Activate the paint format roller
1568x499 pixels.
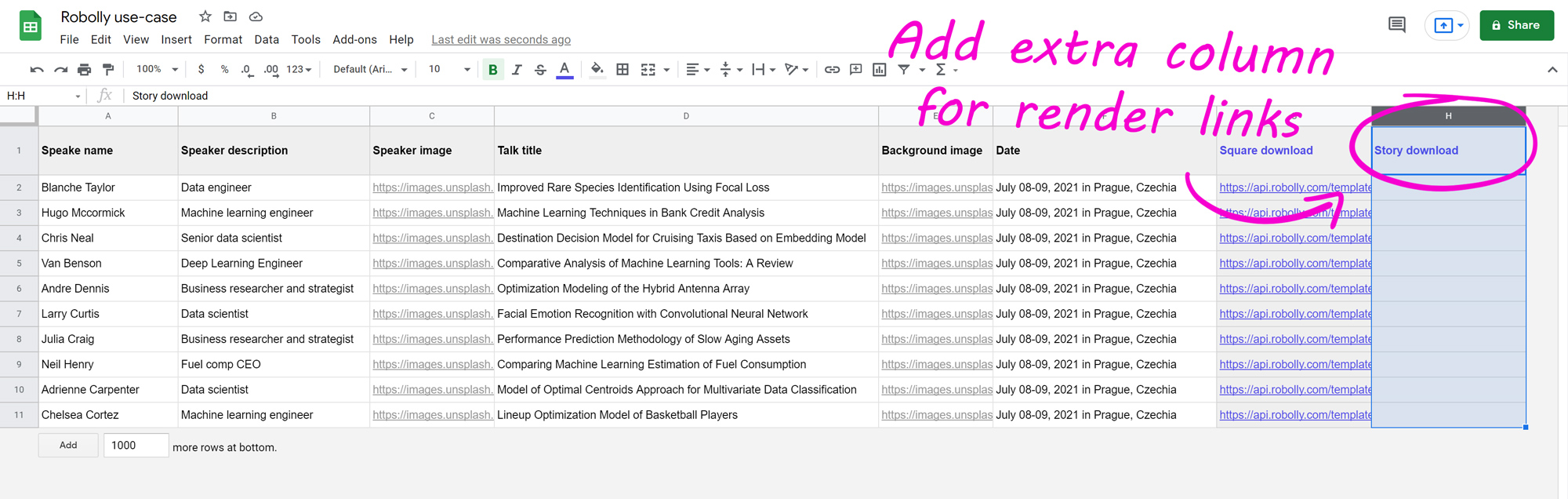pos(108,70)
